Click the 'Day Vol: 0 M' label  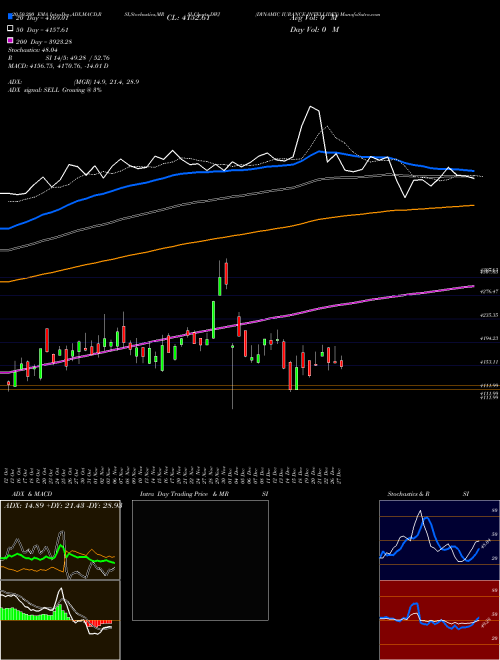click(x=314, y=29)
